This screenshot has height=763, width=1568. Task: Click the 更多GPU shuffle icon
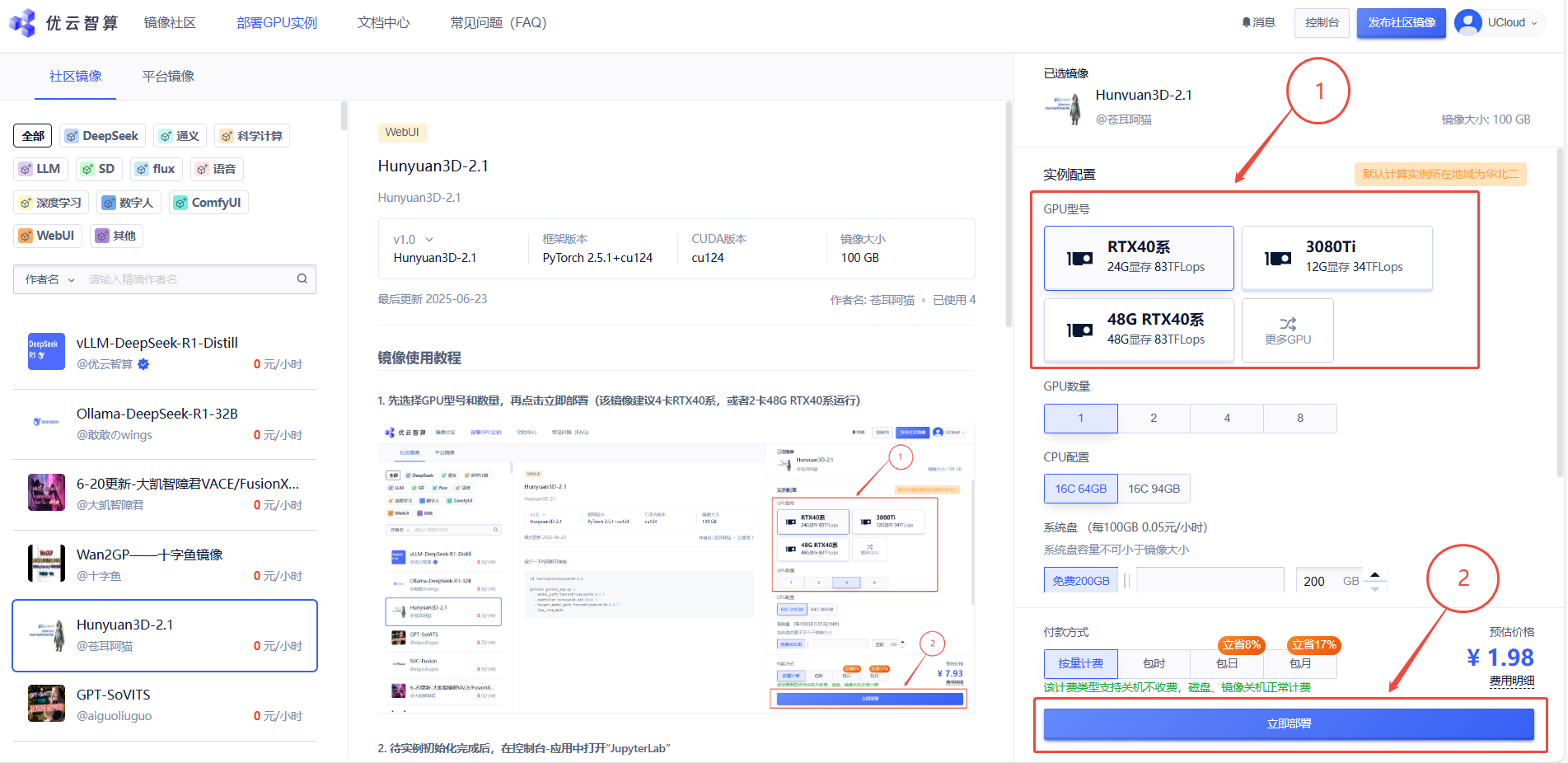tap(1288, 324)
